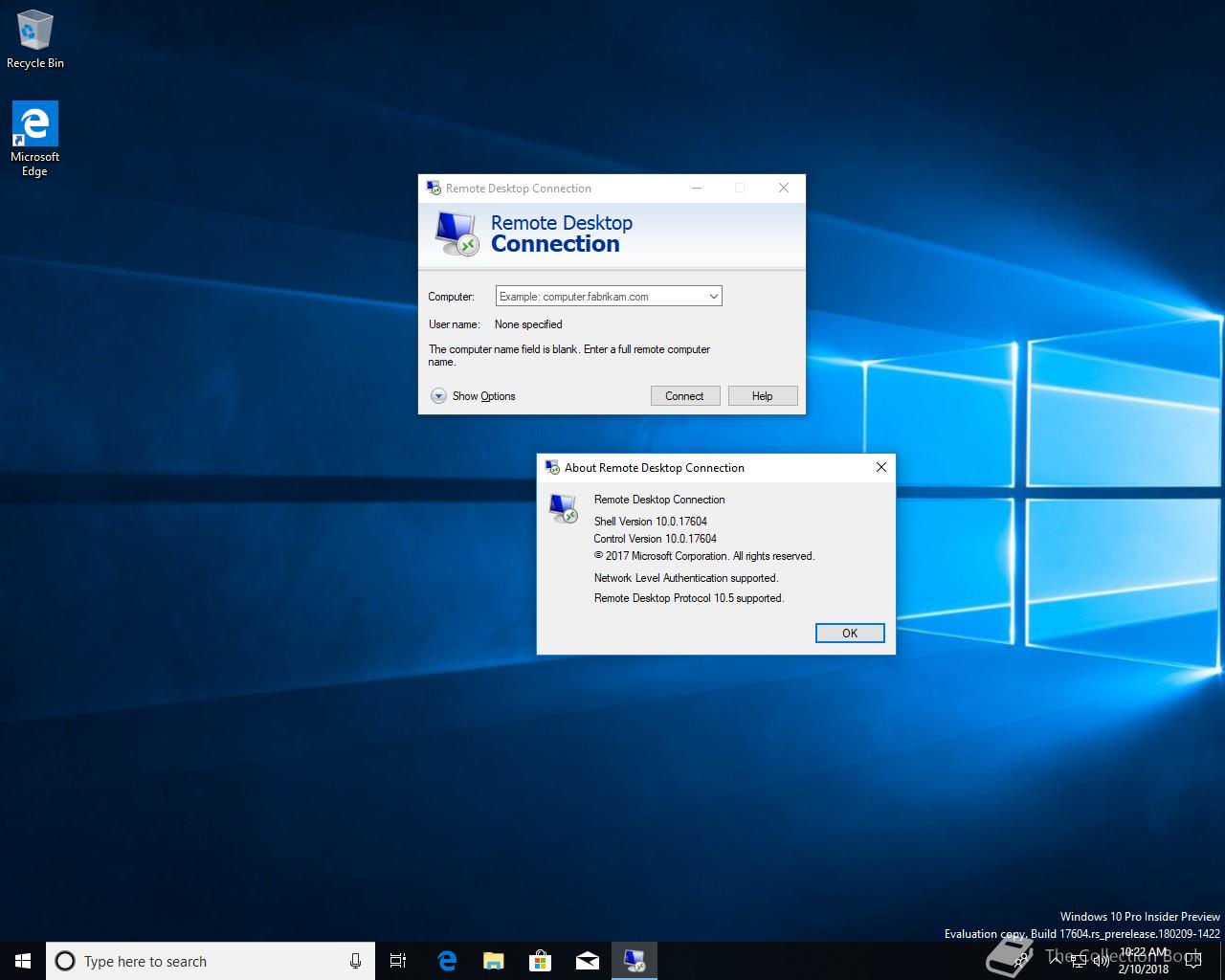Click 'None specified' user name text
The width and height of the screenshot is (1225, 980).
tap(528, 324)
